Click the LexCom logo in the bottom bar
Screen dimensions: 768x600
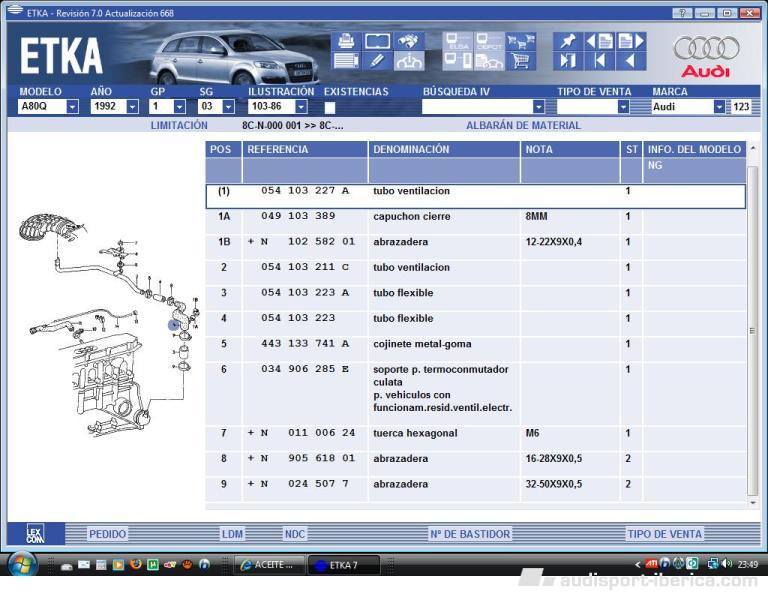pyautogui.click(x=35, y=533)
